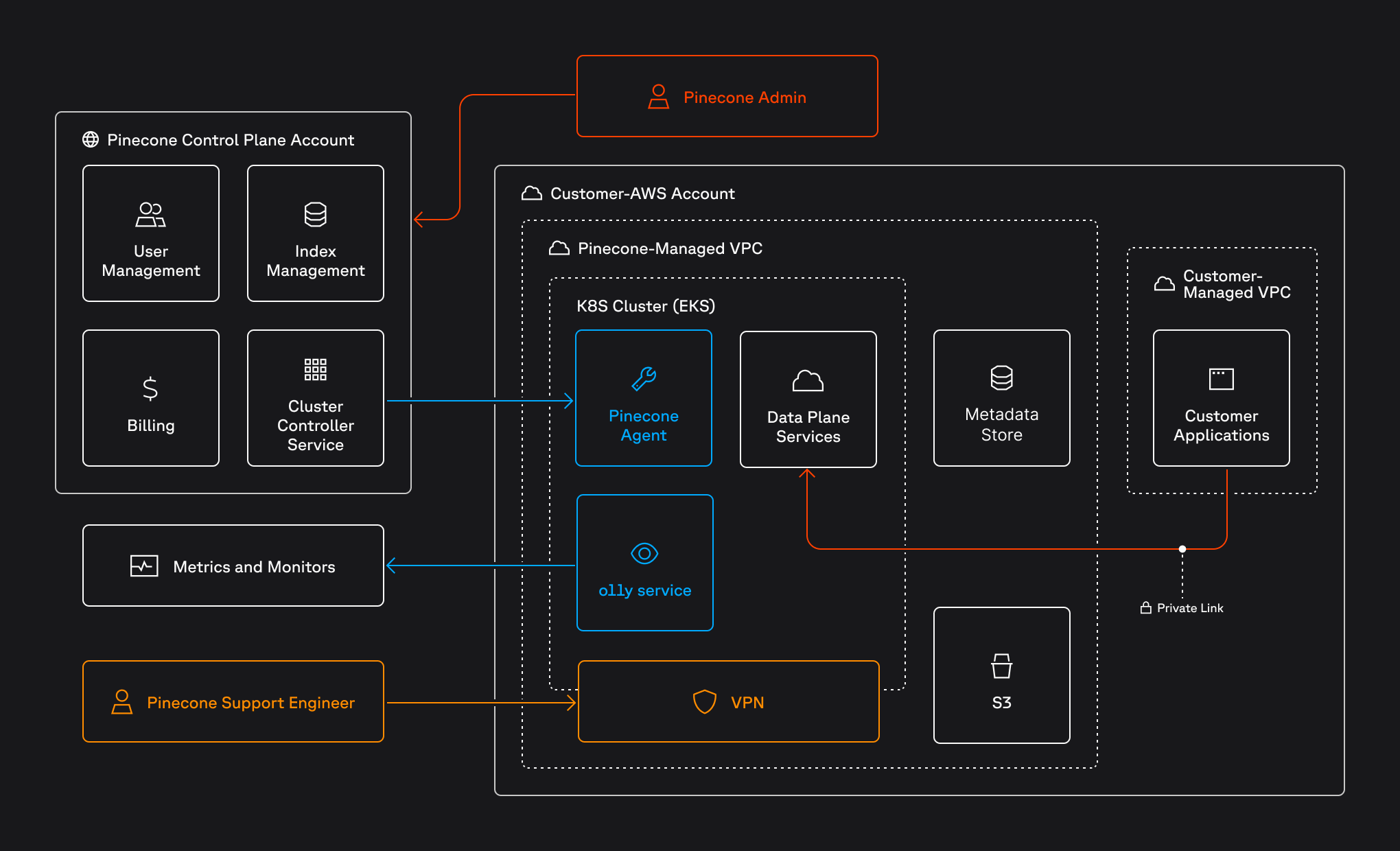Click the dollar sign Billing icon
The width and height of the screenshot is (1400, 851).
(150, 388)
